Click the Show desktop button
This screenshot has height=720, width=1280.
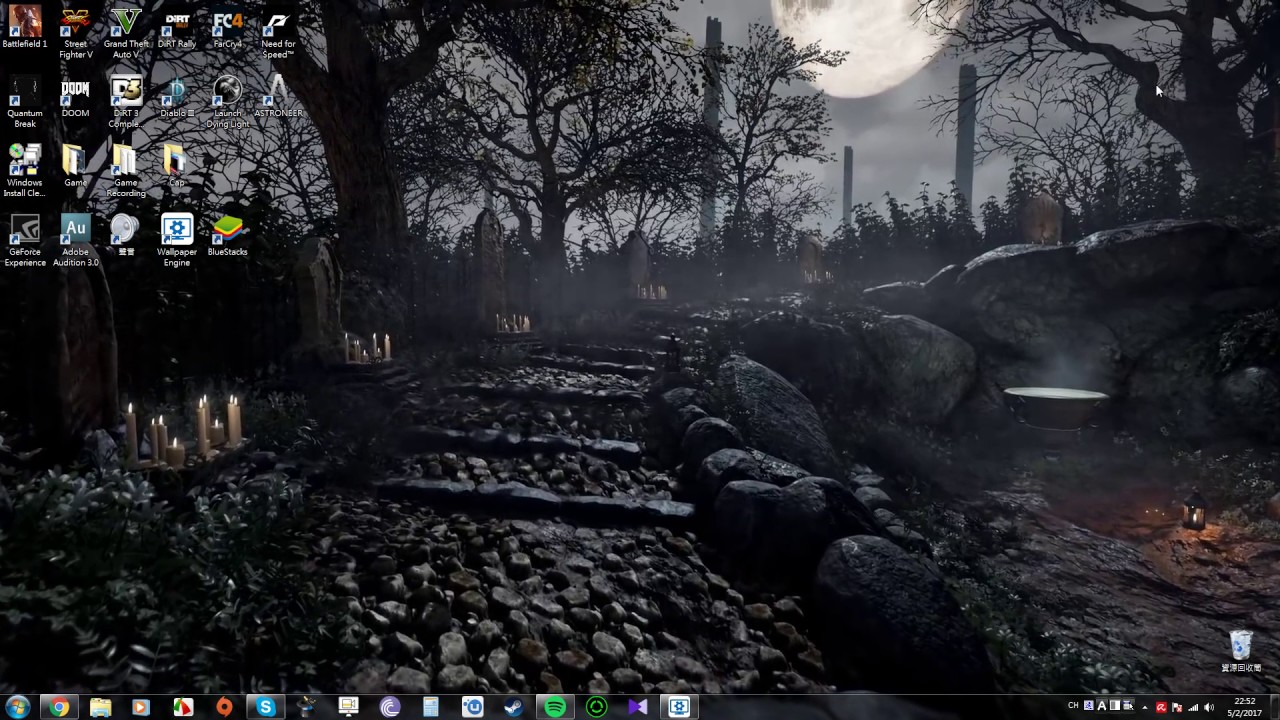(1275, 707)
